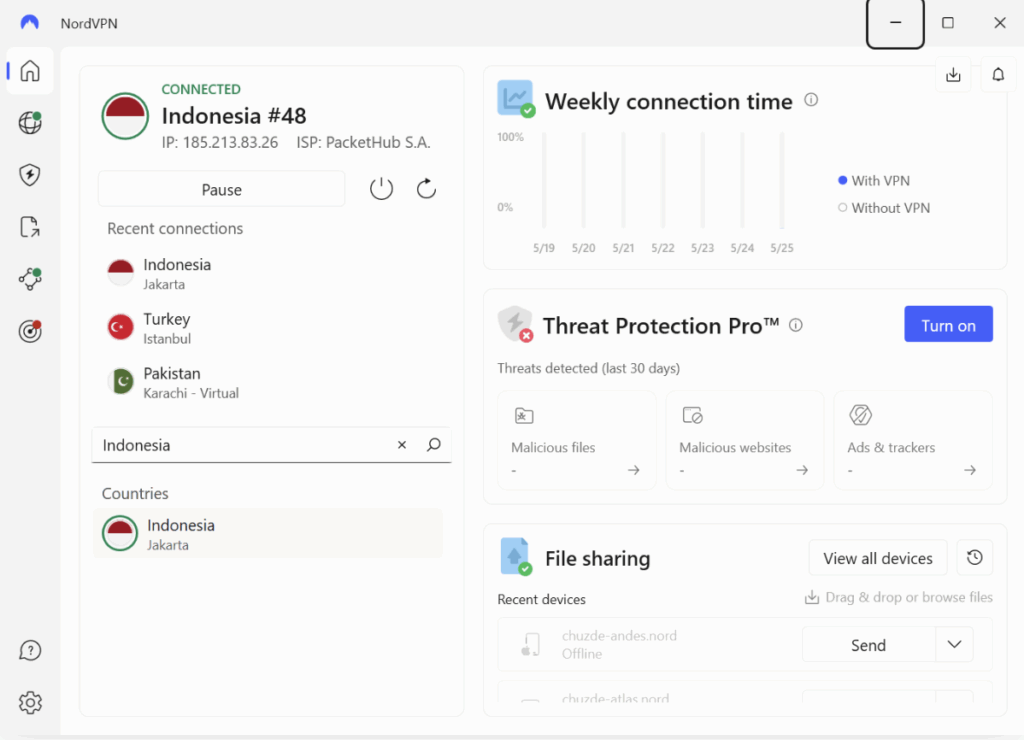This screenshot has width=1024, height=740.
Task: Show Weekly connection time info
Action: pyautogui.click(x=811, y=100)
